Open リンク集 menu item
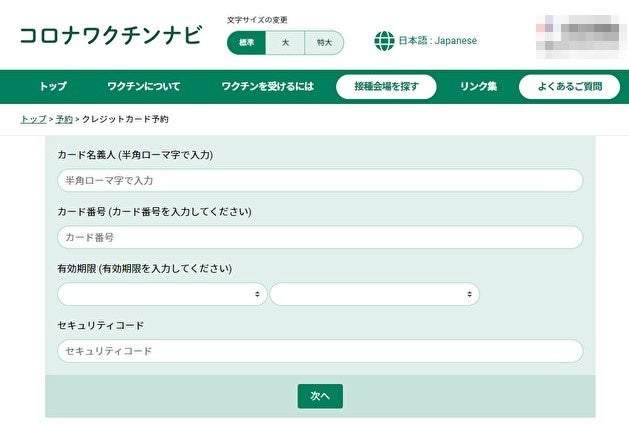The height and width of the screenshot is (424, 629). [x=478, y=87]
